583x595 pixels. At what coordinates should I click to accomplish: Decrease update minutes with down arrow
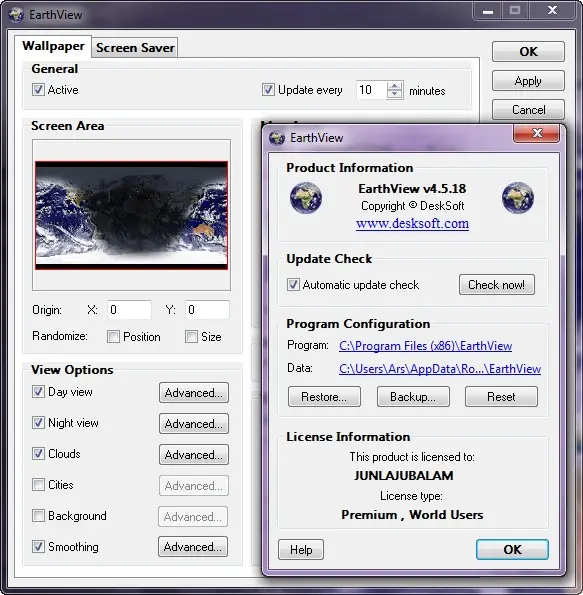[x=395, y=94]
